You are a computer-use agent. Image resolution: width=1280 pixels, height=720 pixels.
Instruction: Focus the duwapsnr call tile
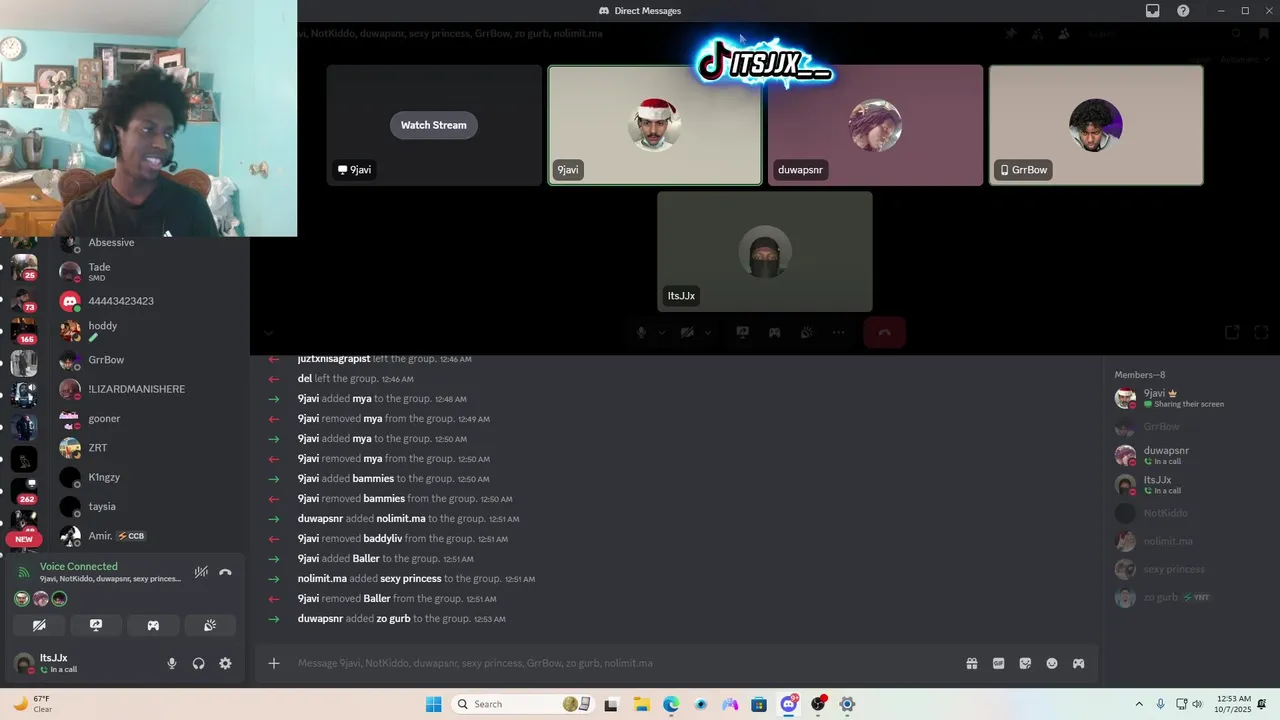click(x=875, y=125)
